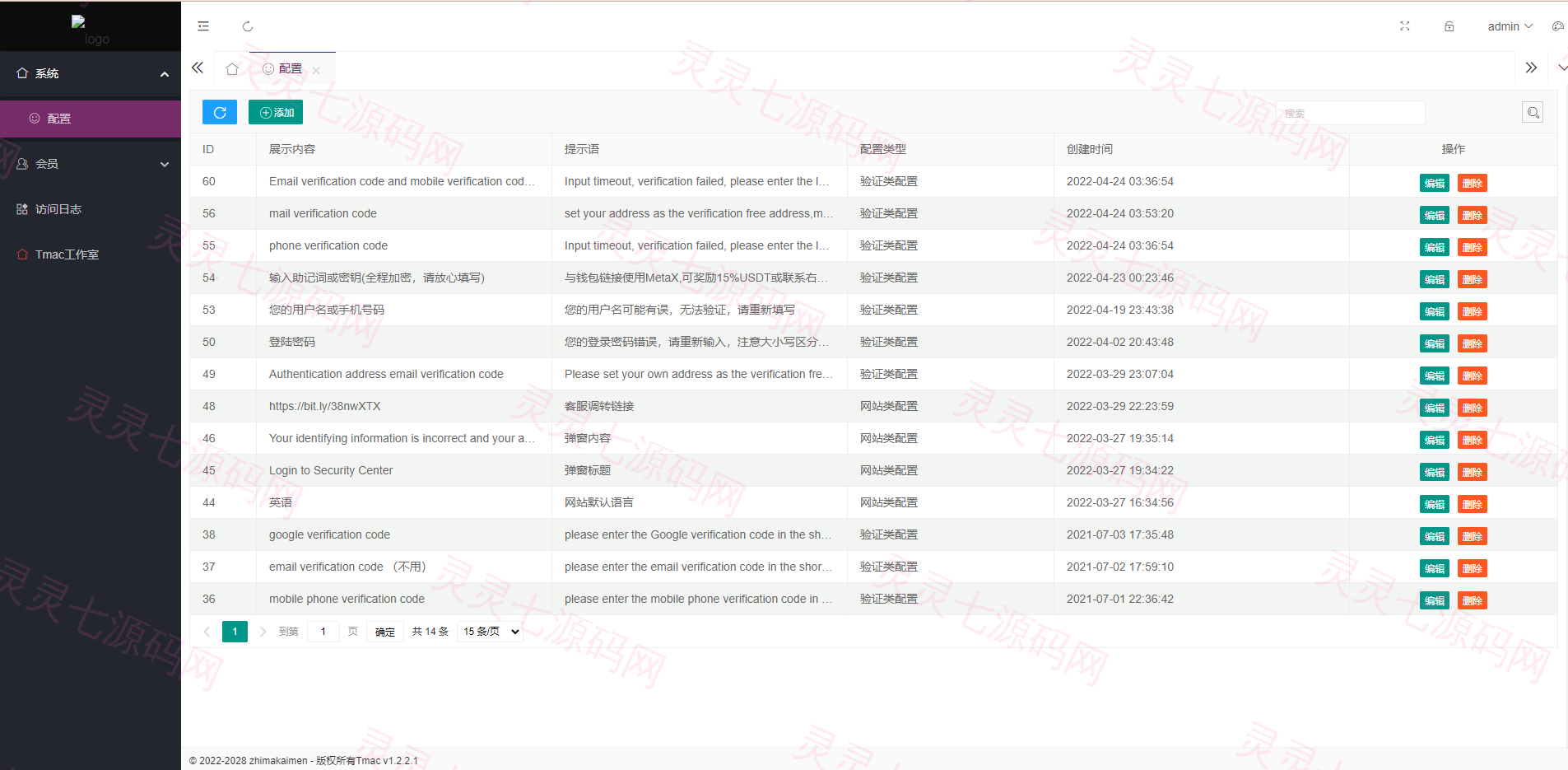Viewport: 1568px width, 770px height.
Task: Go to next page arrow
Action: click(263, 632)
